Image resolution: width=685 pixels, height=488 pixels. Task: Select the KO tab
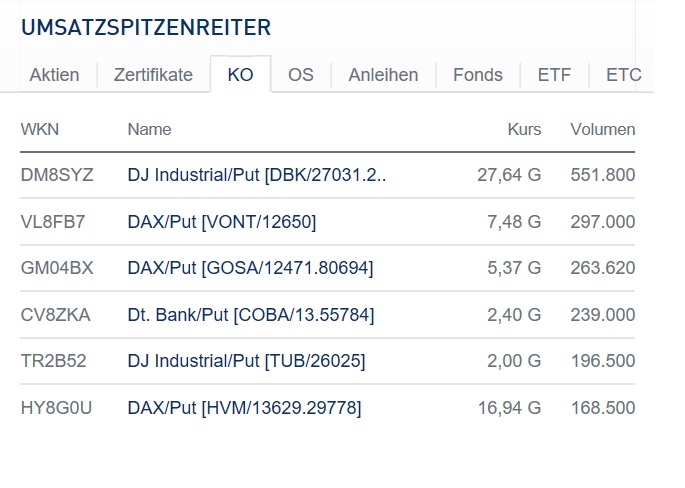tap(240, 75)
